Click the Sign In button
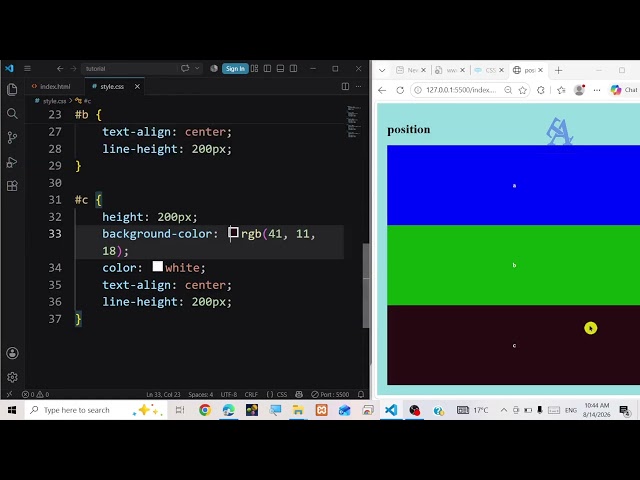Image resolution: width=640 pixels, height=480 pixels. point(235,69)
